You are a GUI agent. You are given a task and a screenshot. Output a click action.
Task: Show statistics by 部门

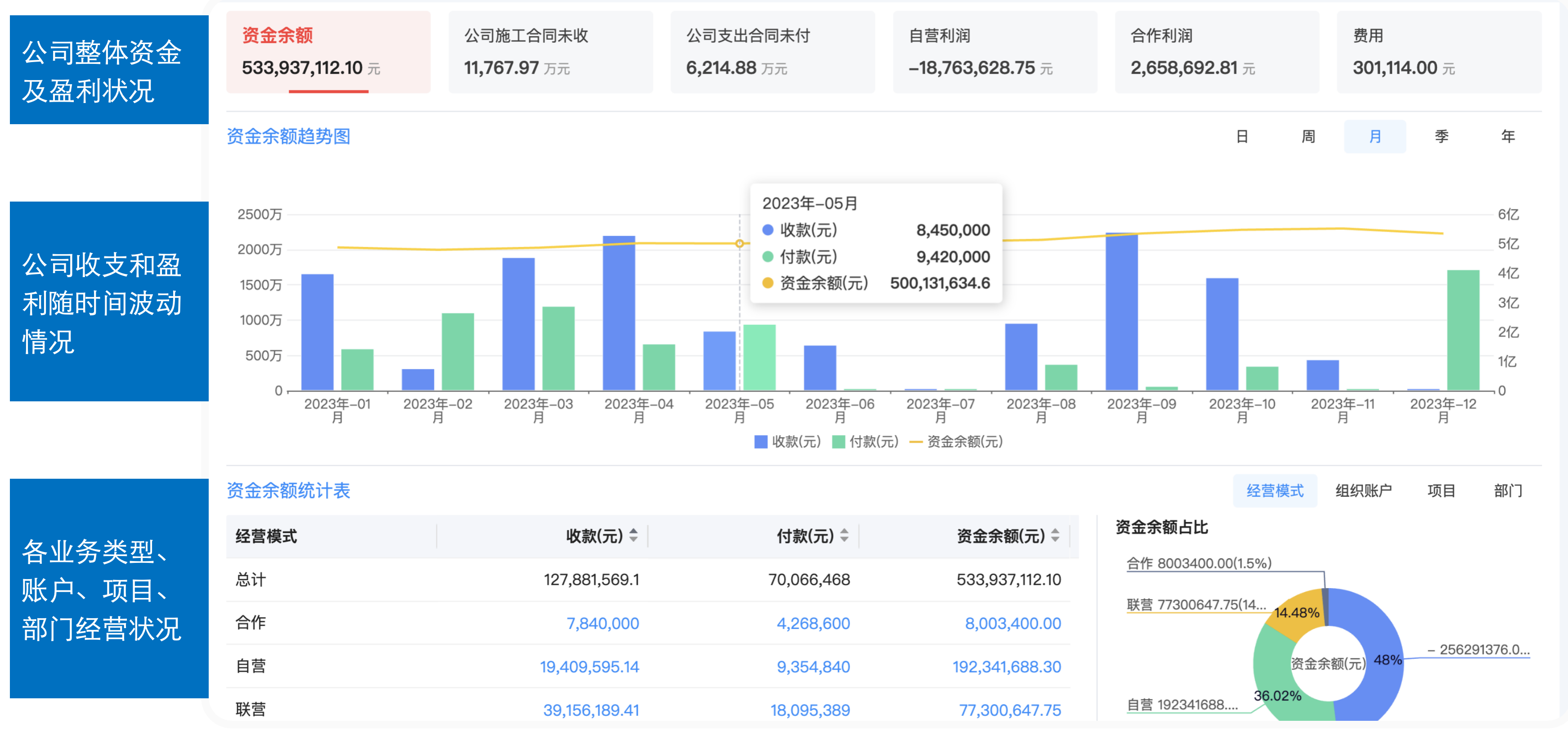pyautogui.click(x=1508, y=491)
